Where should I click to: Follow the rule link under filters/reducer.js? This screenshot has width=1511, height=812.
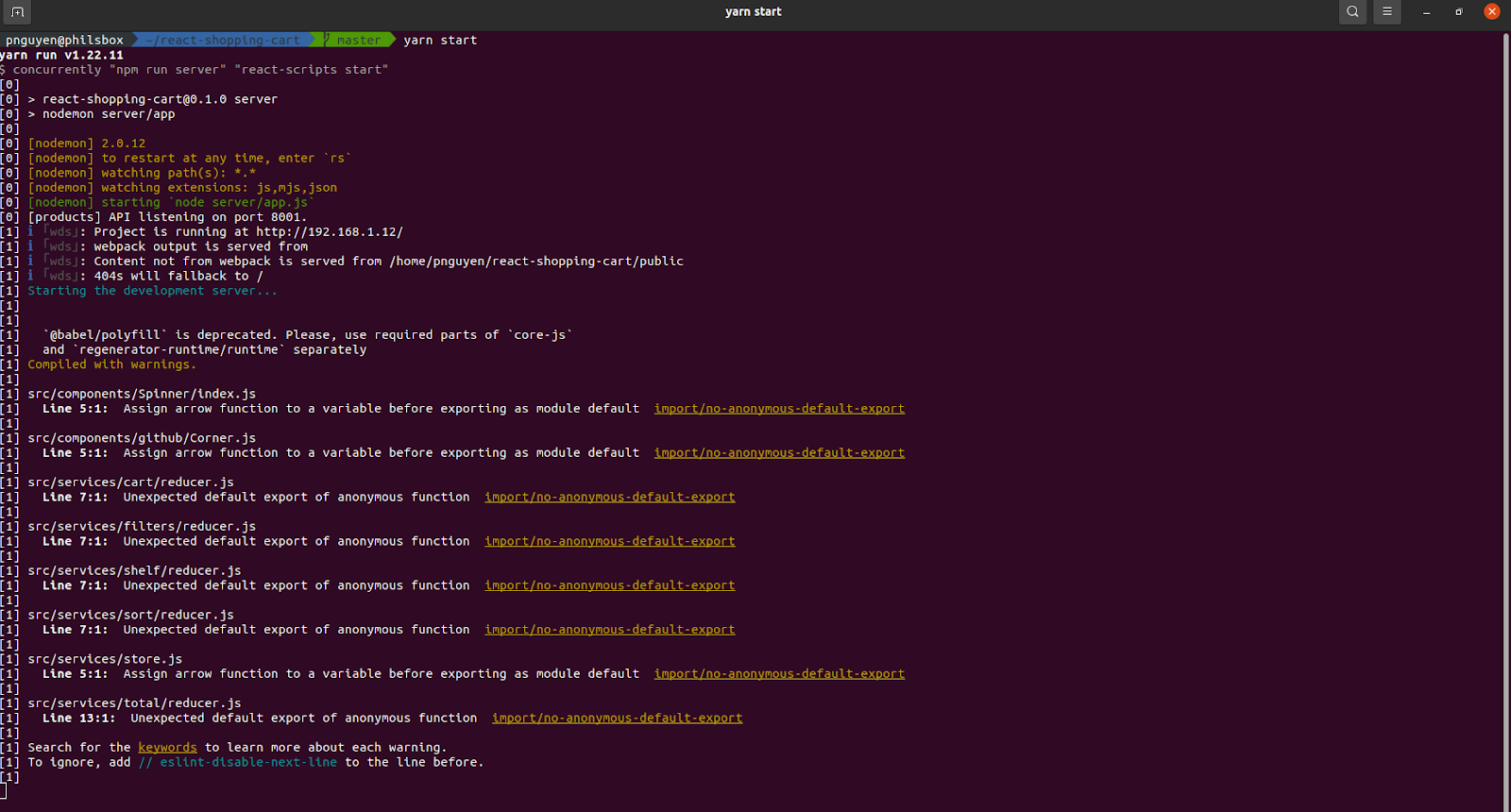click(609, 542)
